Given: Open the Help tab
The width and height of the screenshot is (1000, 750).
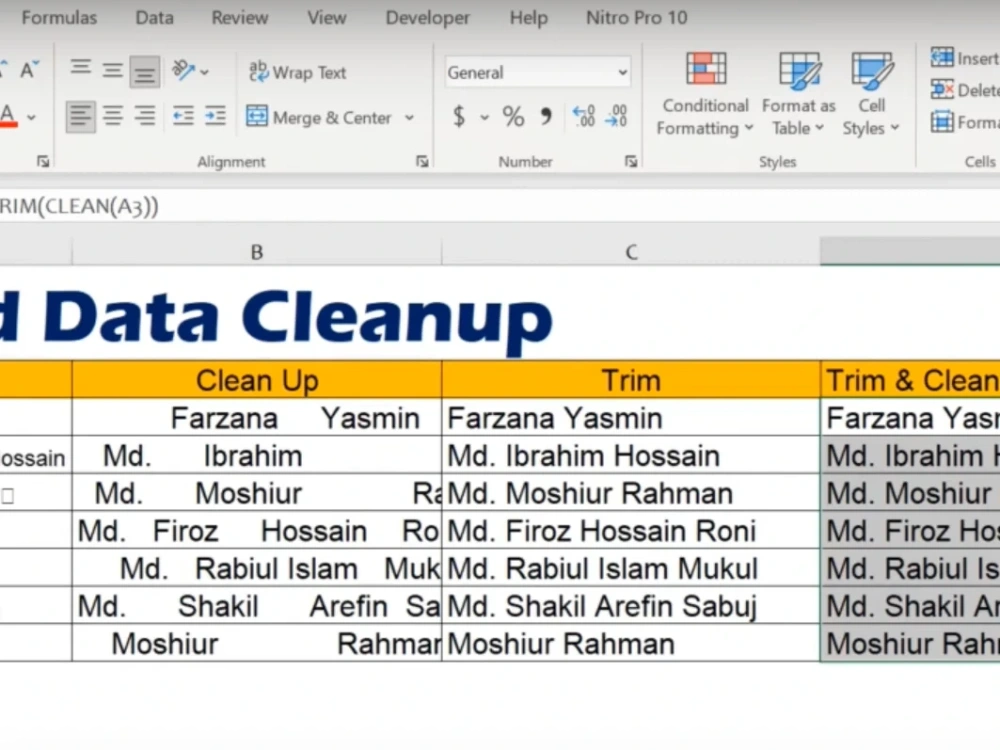Looking at the screenshot, I should 528,17.
